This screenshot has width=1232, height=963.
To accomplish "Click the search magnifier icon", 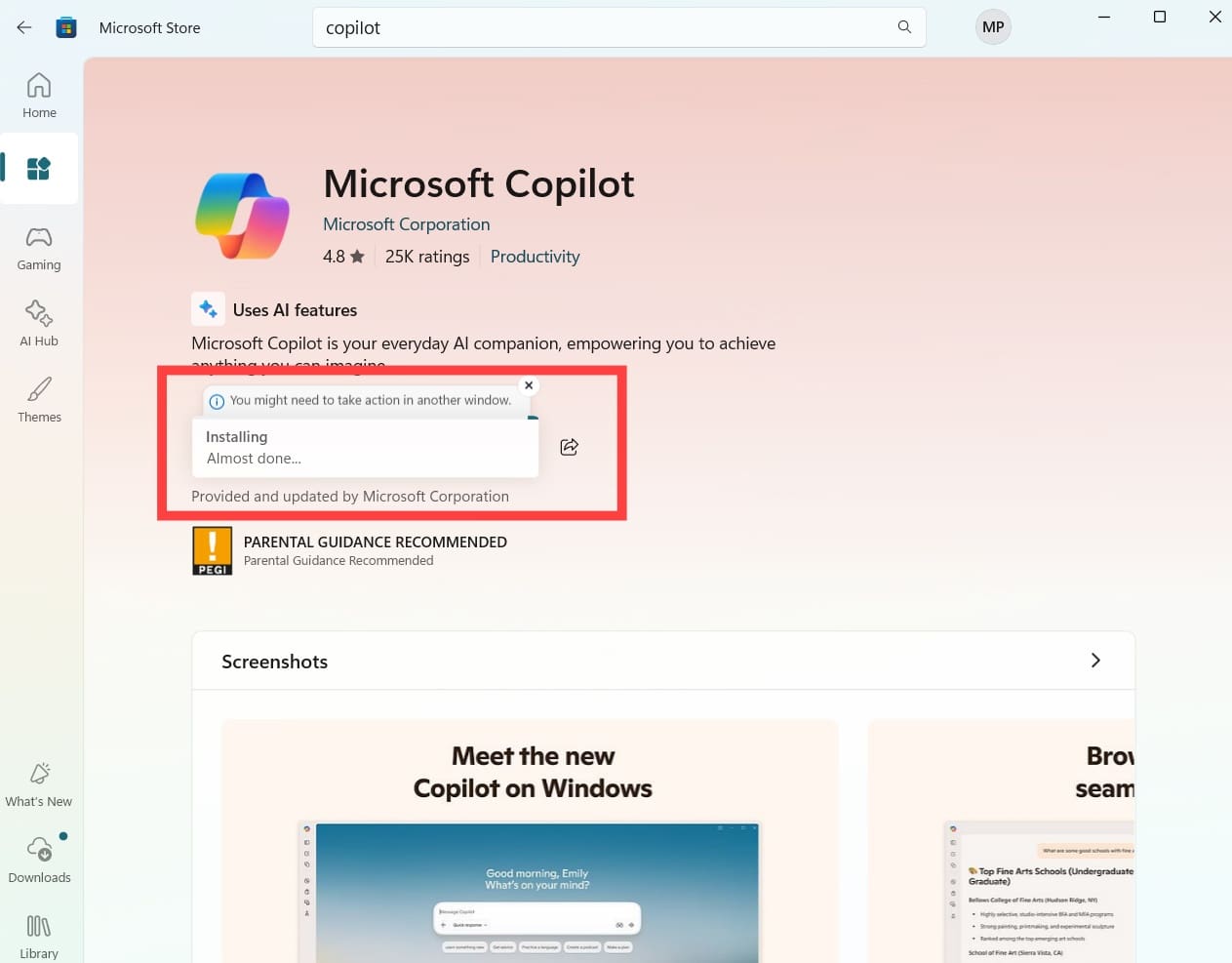I will click(x=904, y=27).
